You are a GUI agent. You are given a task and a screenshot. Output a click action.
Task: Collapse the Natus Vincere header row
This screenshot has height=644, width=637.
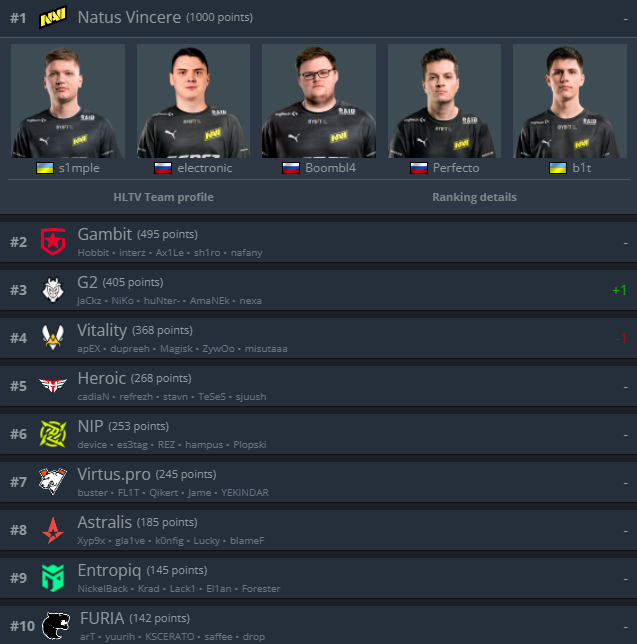(318, 18)
